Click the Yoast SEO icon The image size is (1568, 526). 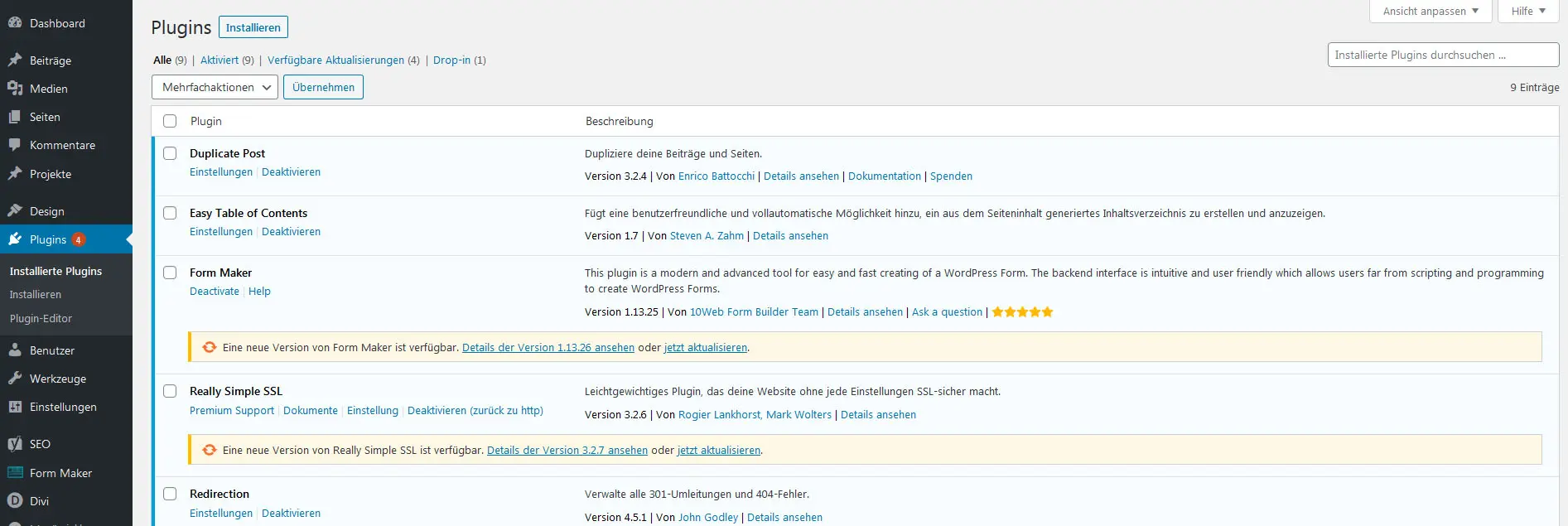(15, 444)
